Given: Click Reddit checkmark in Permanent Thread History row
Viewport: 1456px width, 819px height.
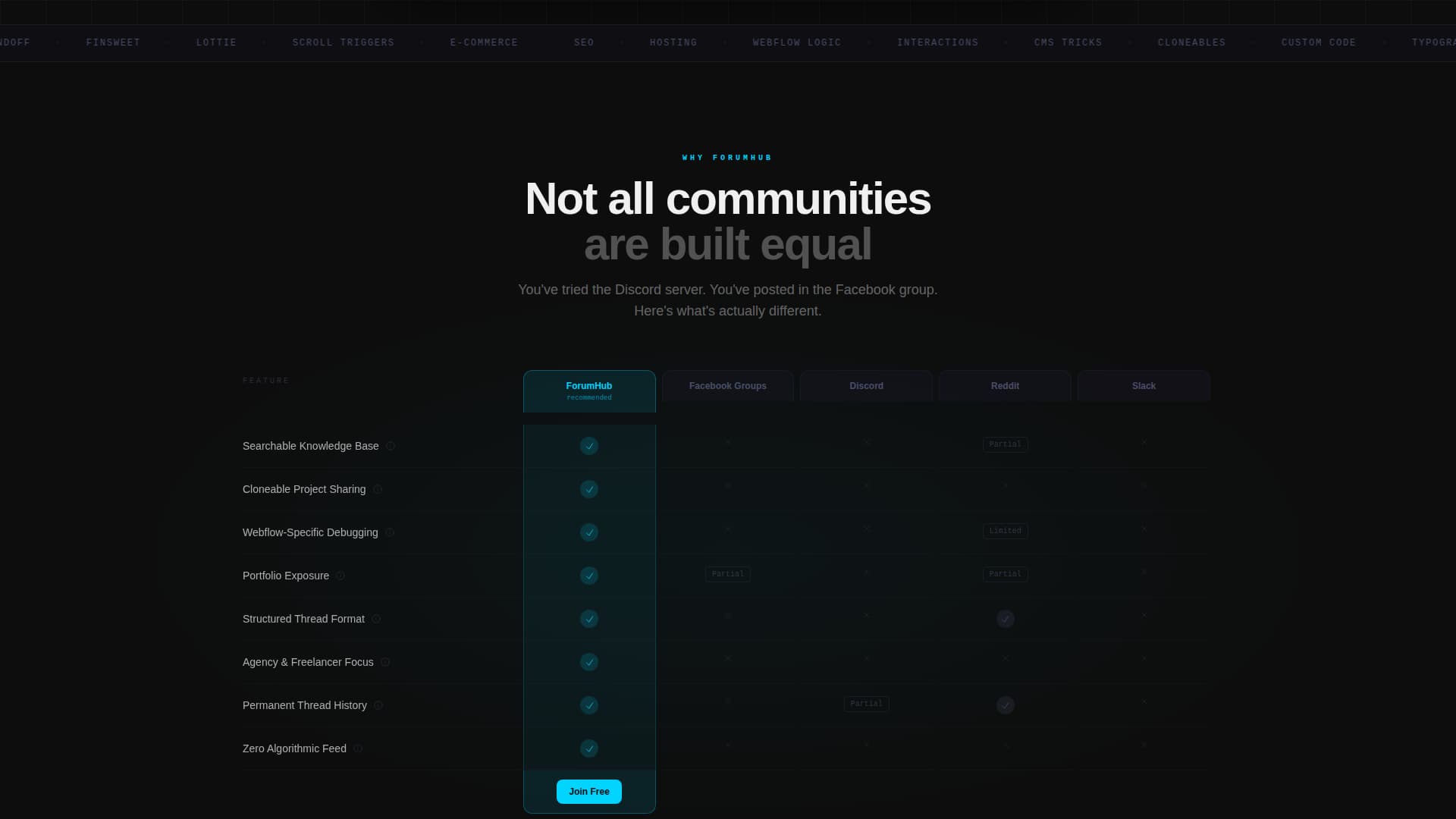Looking at the screenshot, I should pos(1006,705).
